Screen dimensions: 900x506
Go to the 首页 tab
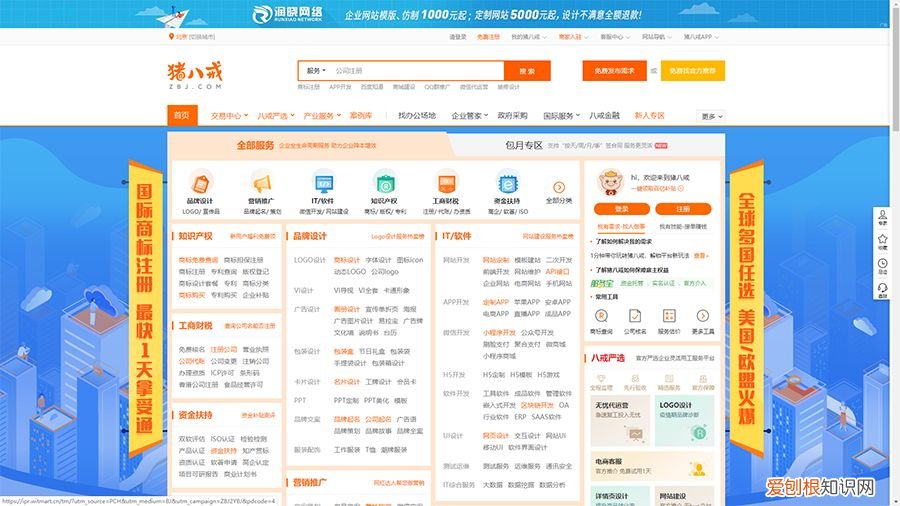click(182, 115)
